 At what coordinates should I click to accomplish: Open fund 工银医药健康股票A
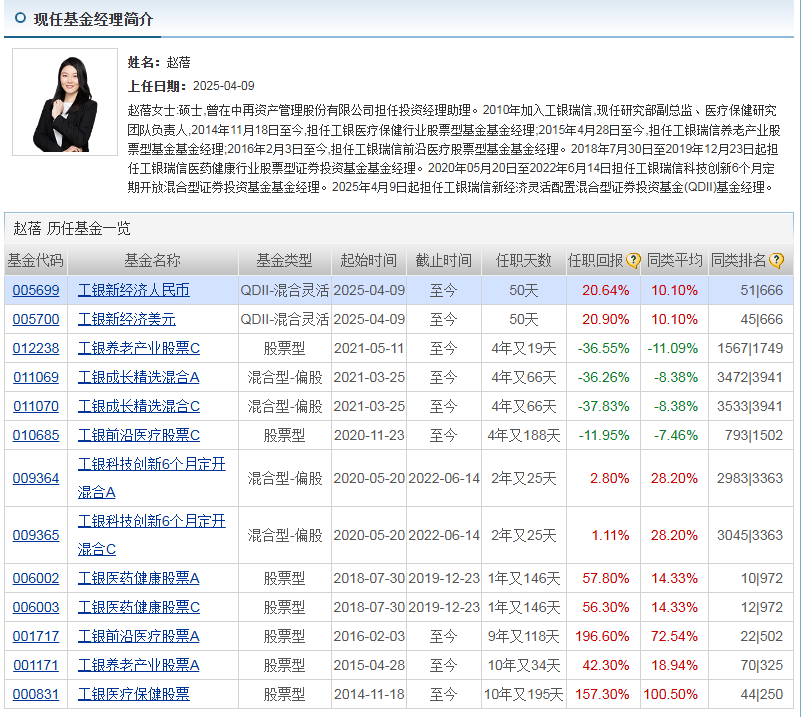tap(138, 578)
